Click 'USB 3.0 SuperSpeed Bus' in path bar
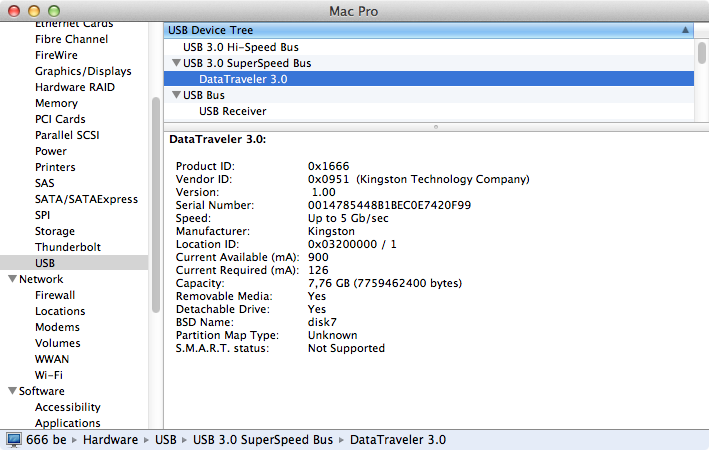 coord(263,440)
